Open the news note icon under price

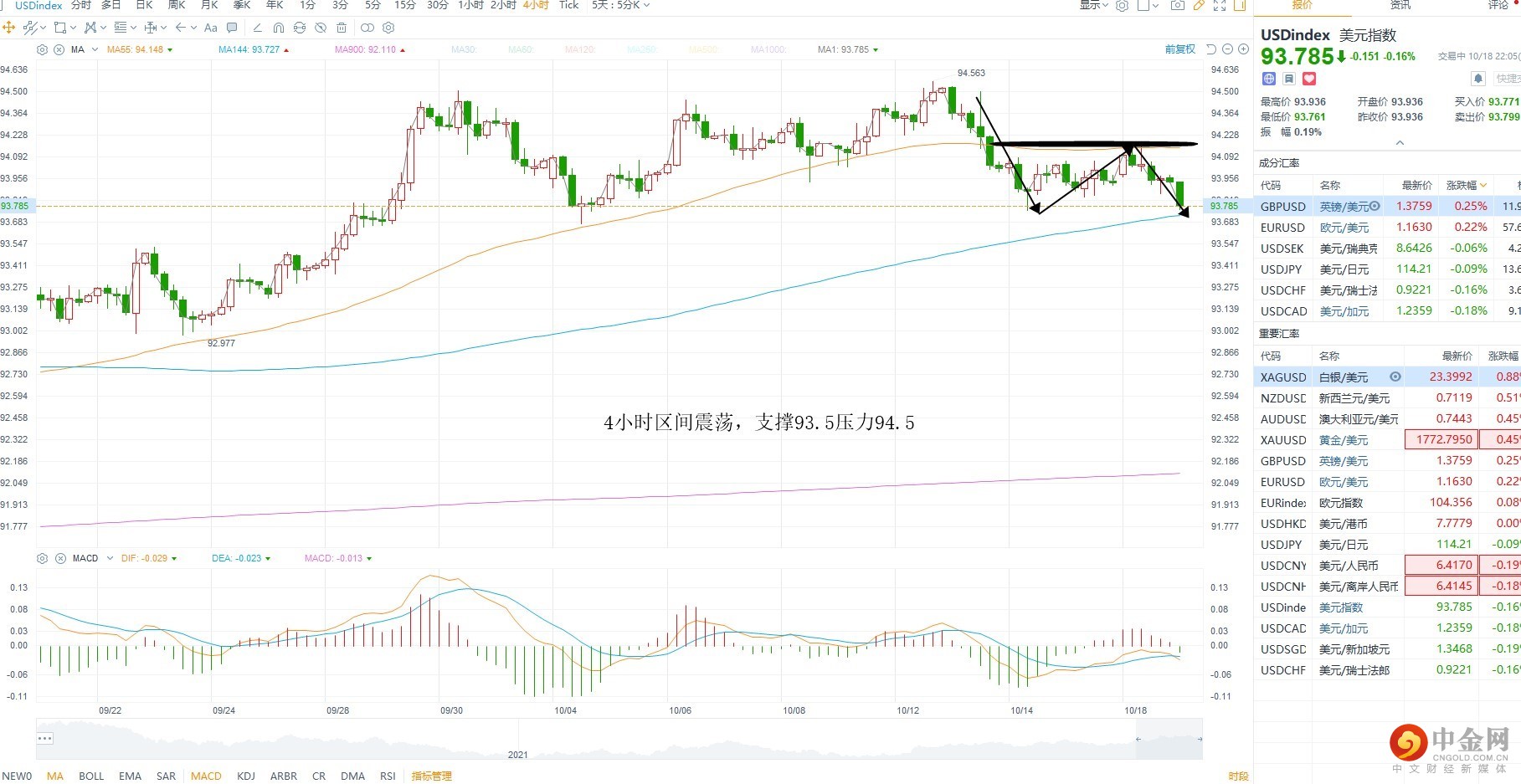pos(1289,79)
